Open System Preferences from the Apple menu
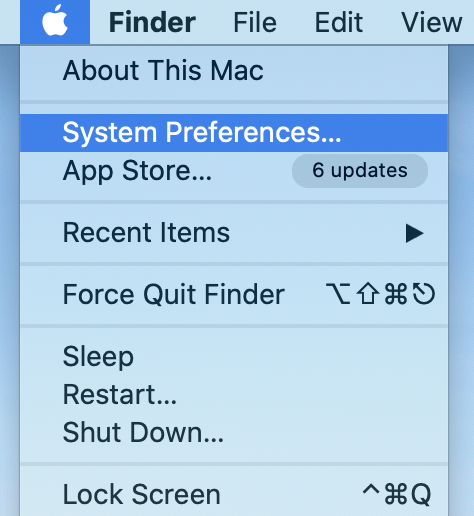The height and width of the screenshot is (516, 474). pyautogui.click(x=234, y=133)
